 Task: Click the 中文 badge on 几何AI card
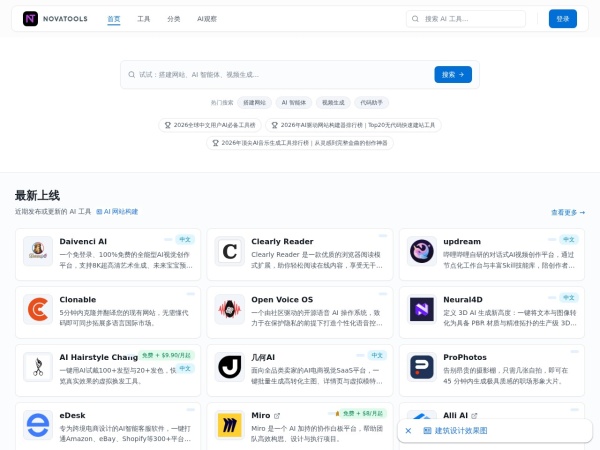pos(377,355)
